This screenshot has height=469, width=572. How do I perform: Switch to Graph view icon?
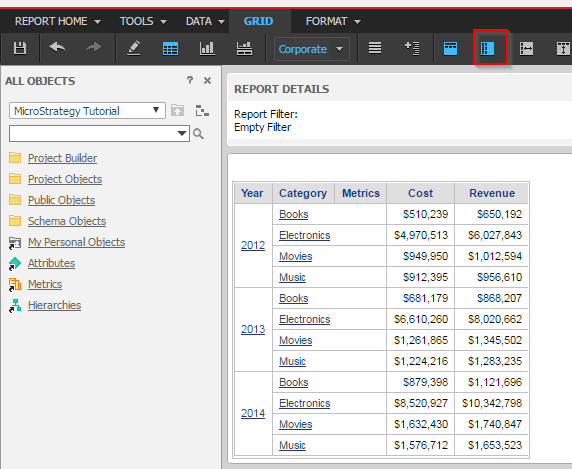pyautogui.click(x=207, y=48)
